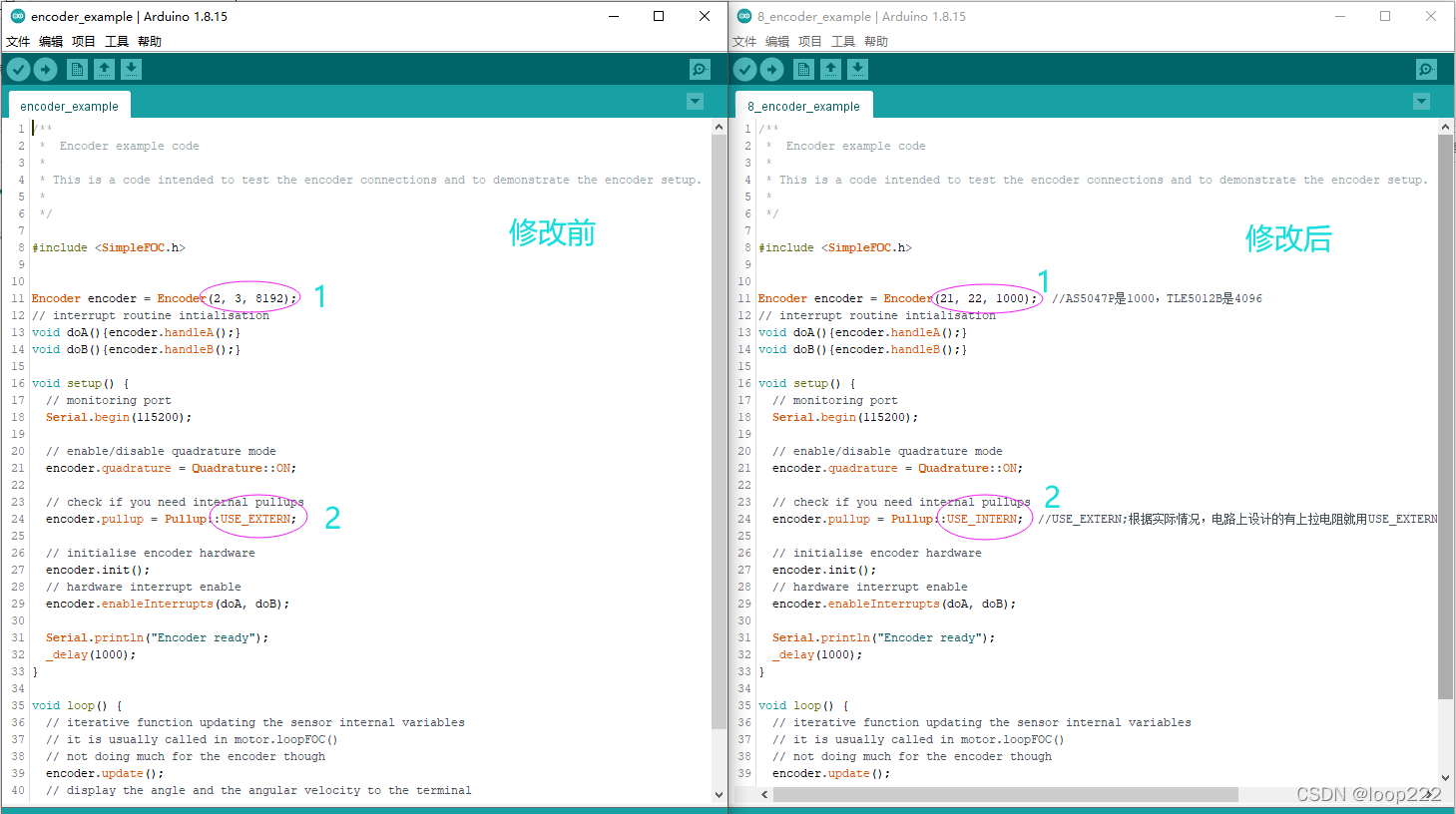The height and width of the screenshot is (814, 1456).
Task: Click encoder.init(); line in left editor
Action: pyautogui.click(x=98, y=570)
